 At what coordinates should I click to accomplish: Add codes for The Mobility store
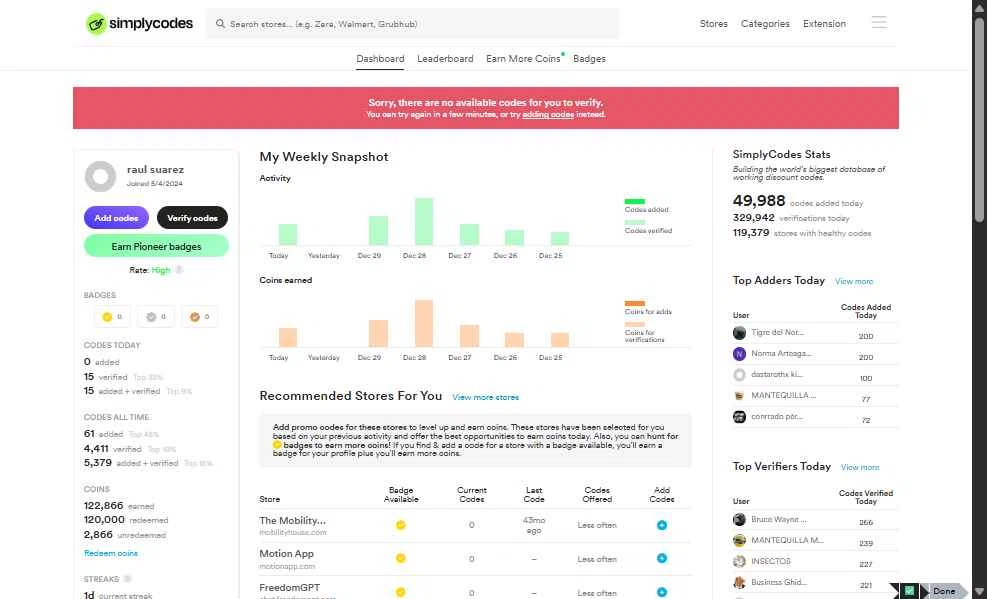pyautogui.click(x=662, y=525)
